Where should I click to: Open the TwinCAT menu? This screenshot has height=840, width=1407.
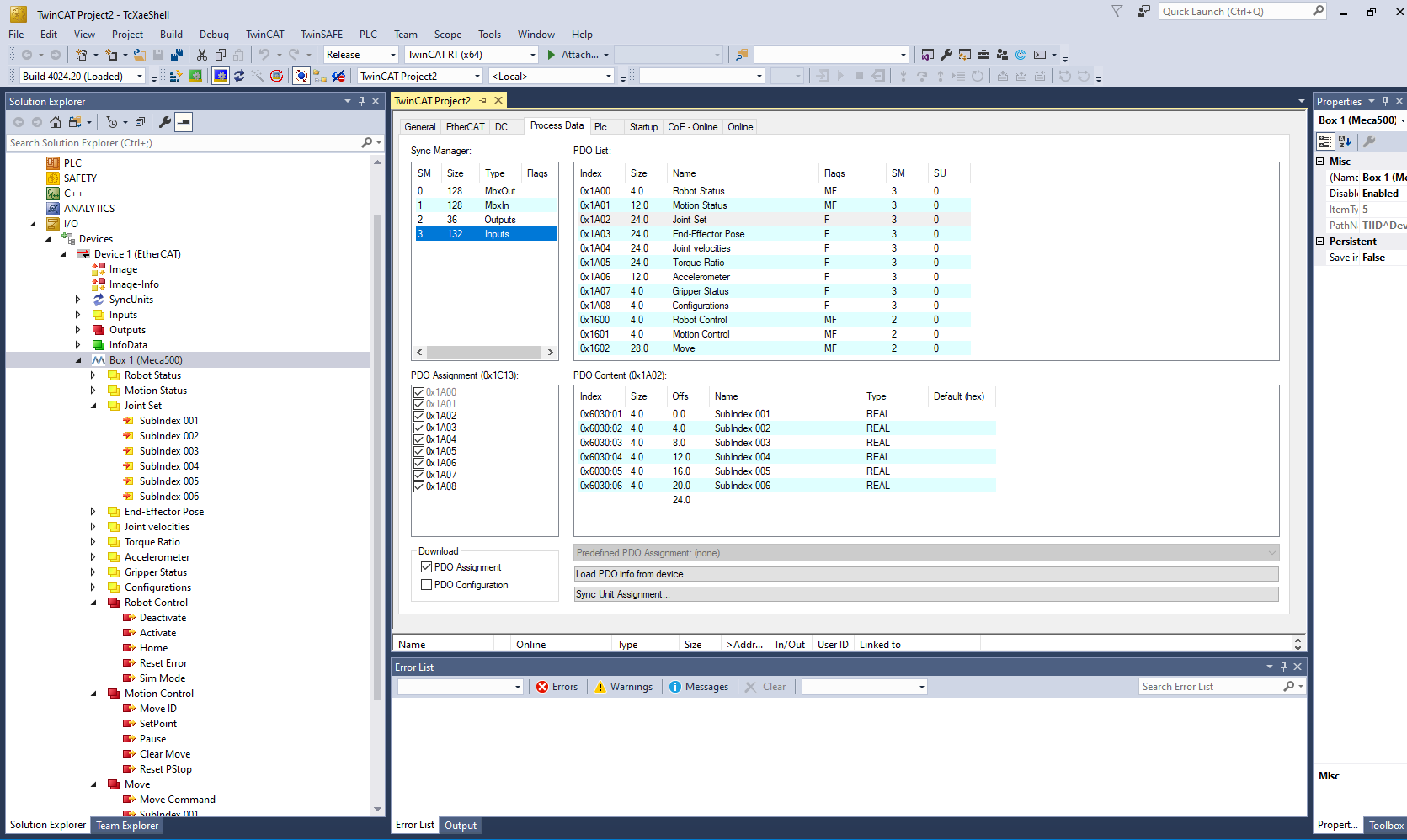pyautogui.click(x=264, y=35)
